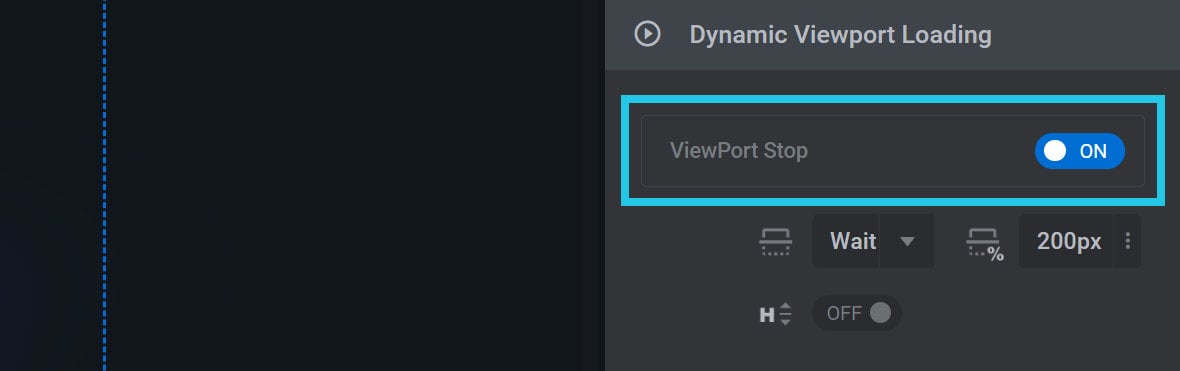Click the ViewPort Stop label text
The image size is (1180, 371).
(738, 151)
